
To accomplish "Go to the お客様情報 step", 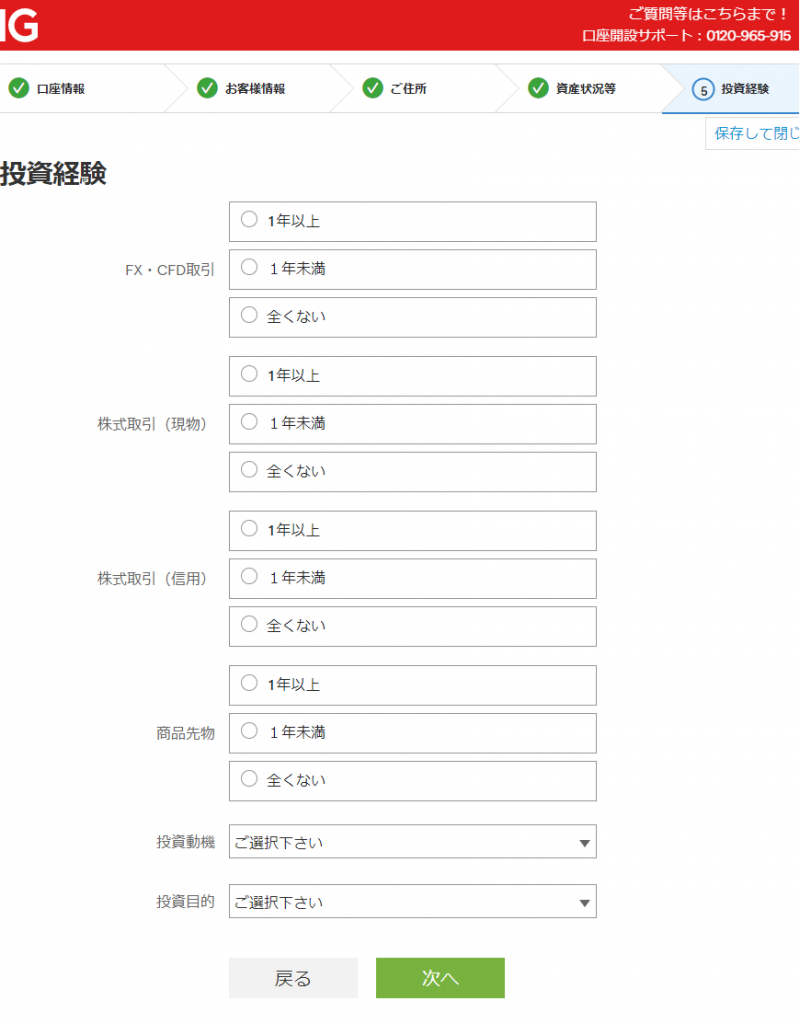I will click(255, 88).
